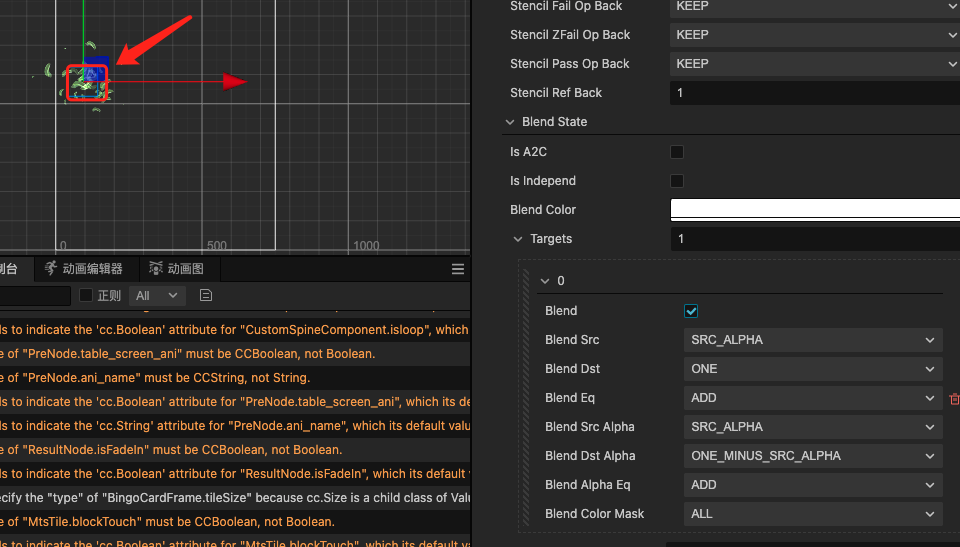This screenshot has height=547, width=960.
Task: Open the Blend Dst Alpha dropdown
Action: click(x=812, y=456)
